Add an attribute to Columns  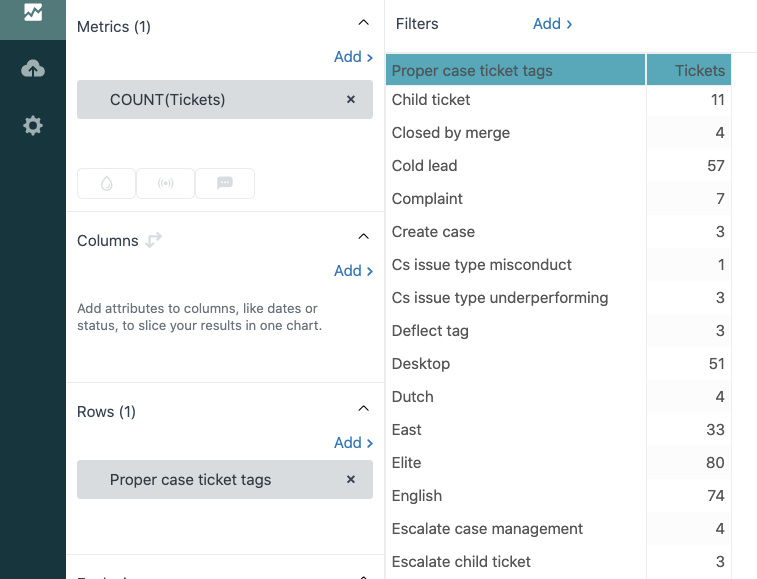coord(353,271)
